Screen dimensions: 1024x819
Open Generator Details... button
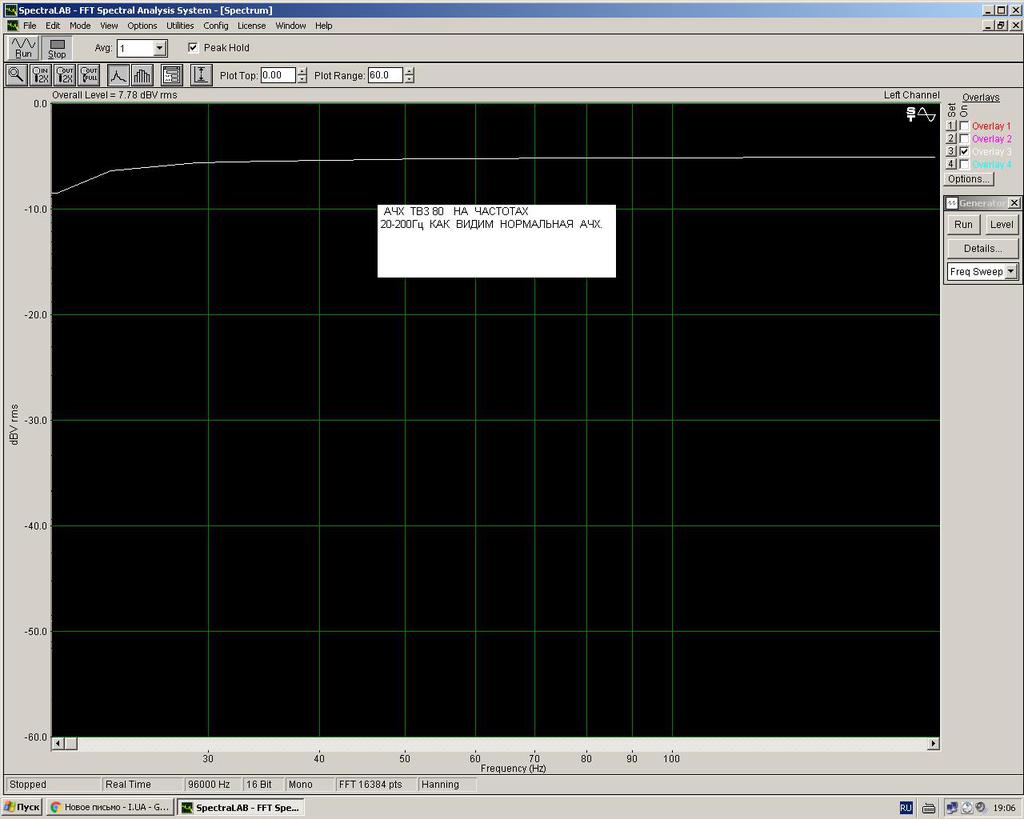coord(983,248)
